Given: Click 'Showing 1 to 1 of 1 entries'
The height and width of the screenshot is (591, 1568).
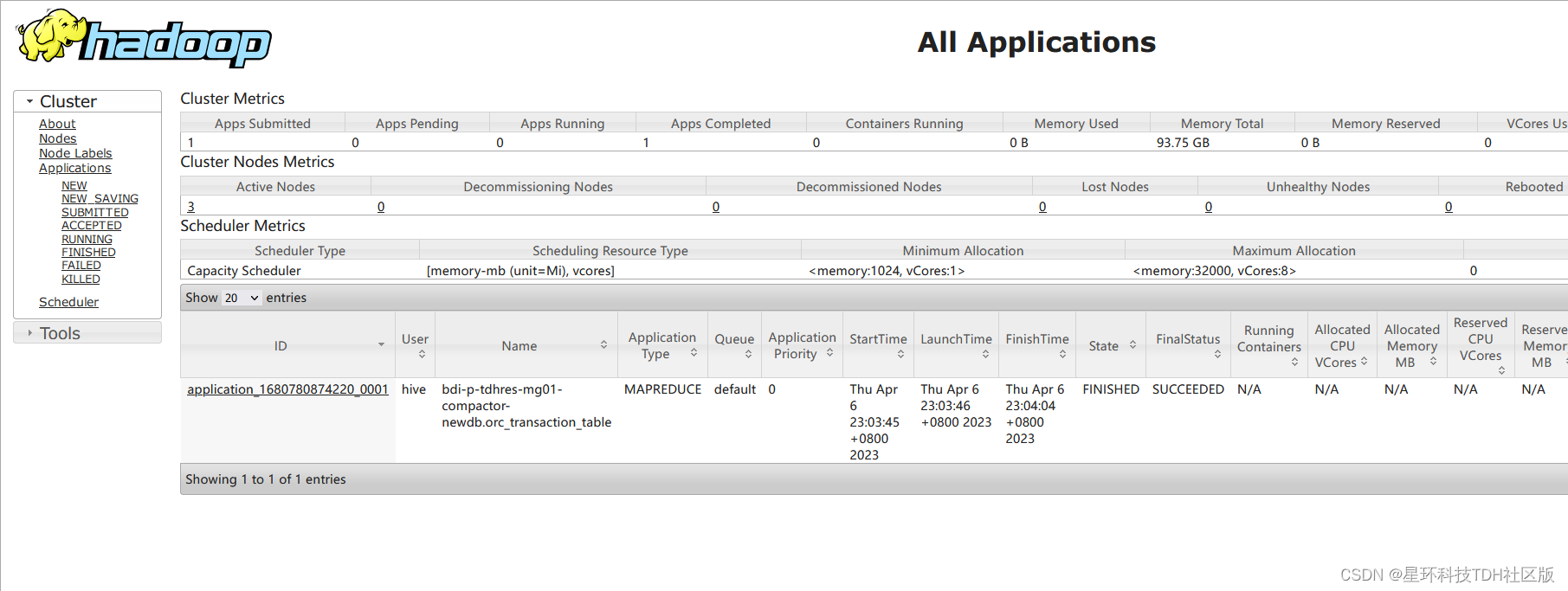Looking at the screenshot, I should click(x=266, y=479).
